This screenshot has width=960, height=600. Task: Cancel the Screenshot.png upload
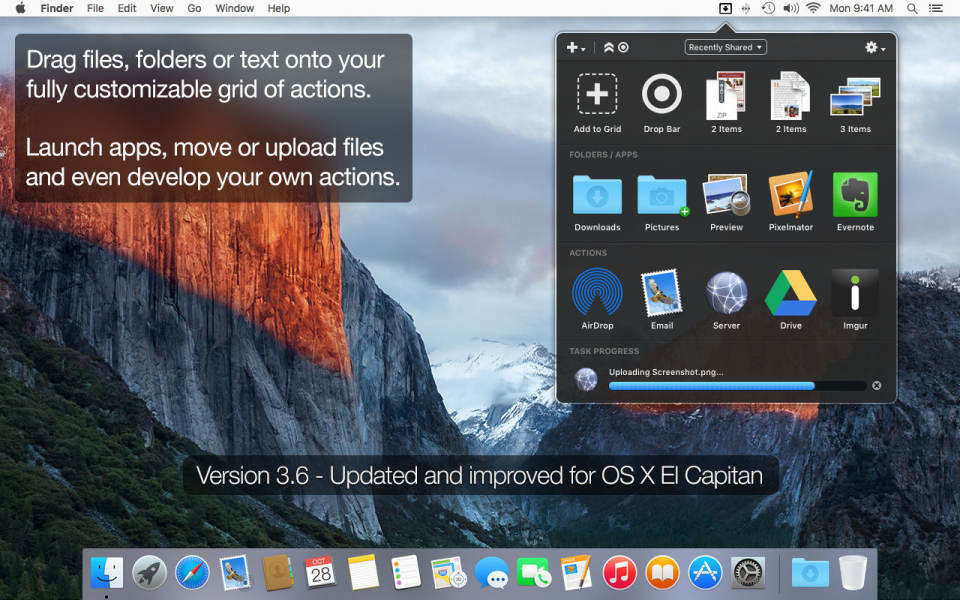[x=877, y=385]
